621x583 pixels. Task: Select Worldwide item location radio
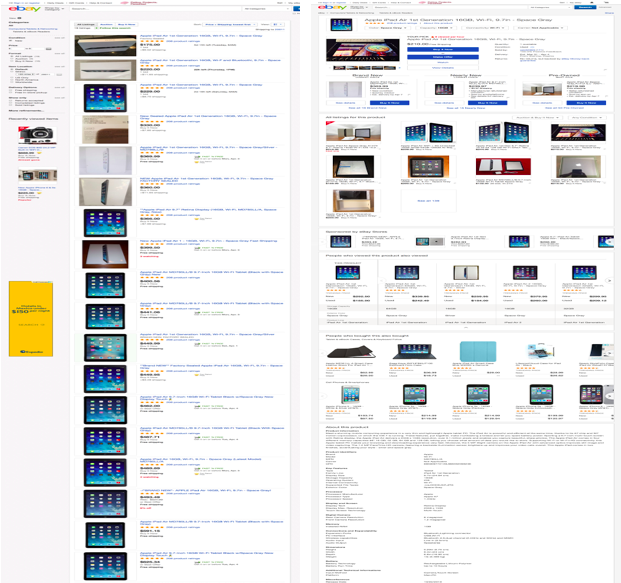point(12,82)
